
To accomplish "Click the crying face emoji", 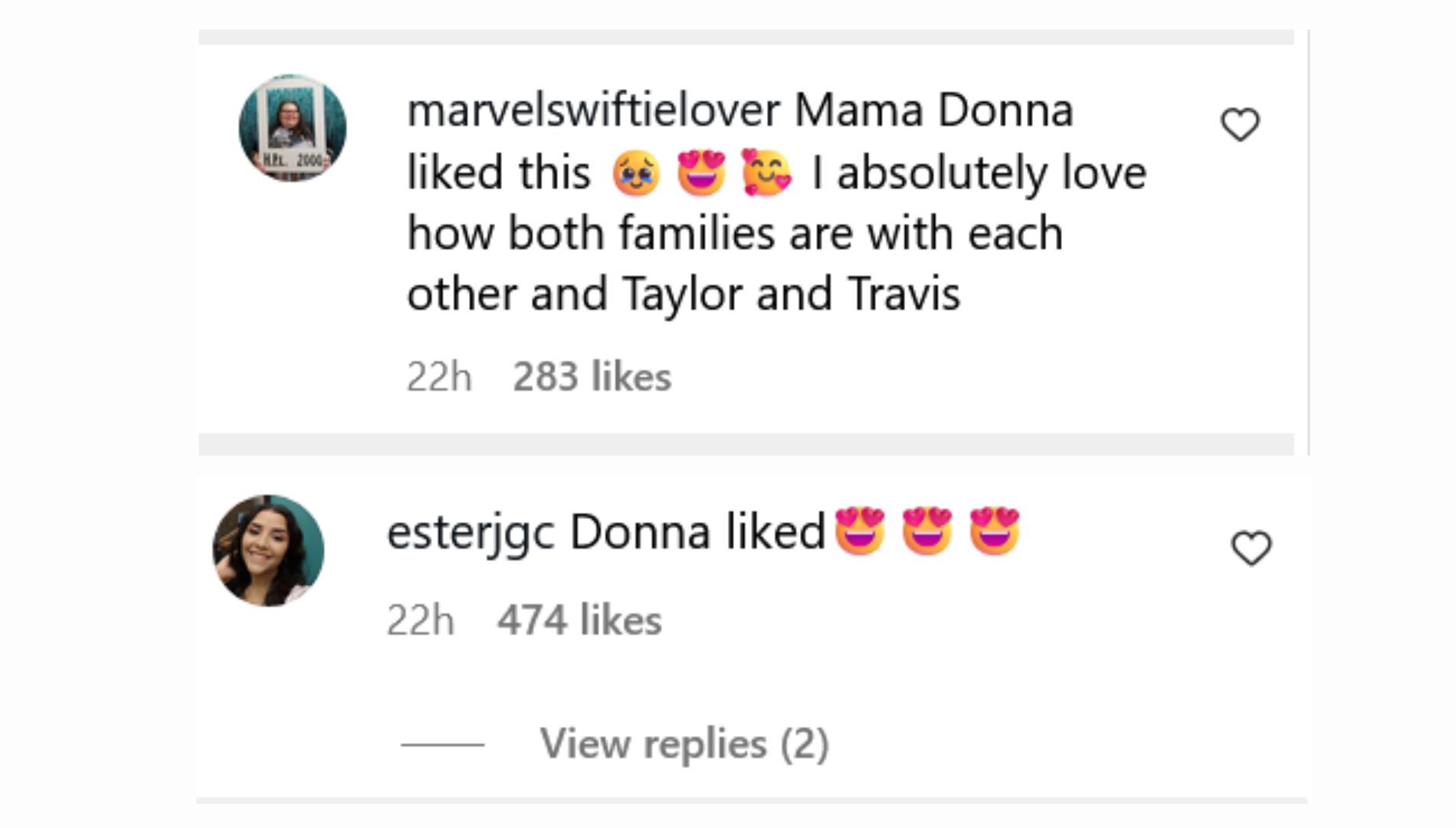I will pos(636,173).
